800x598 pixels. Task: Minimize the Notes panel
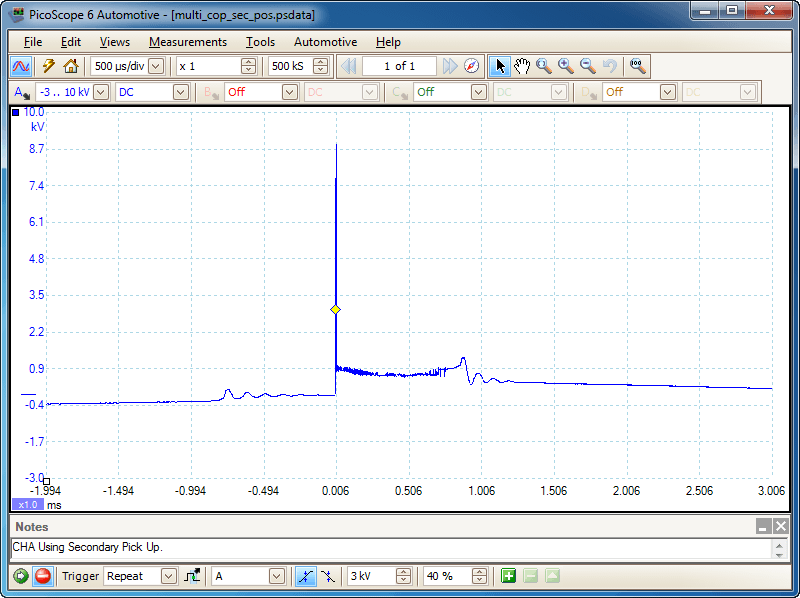(763, 527)
